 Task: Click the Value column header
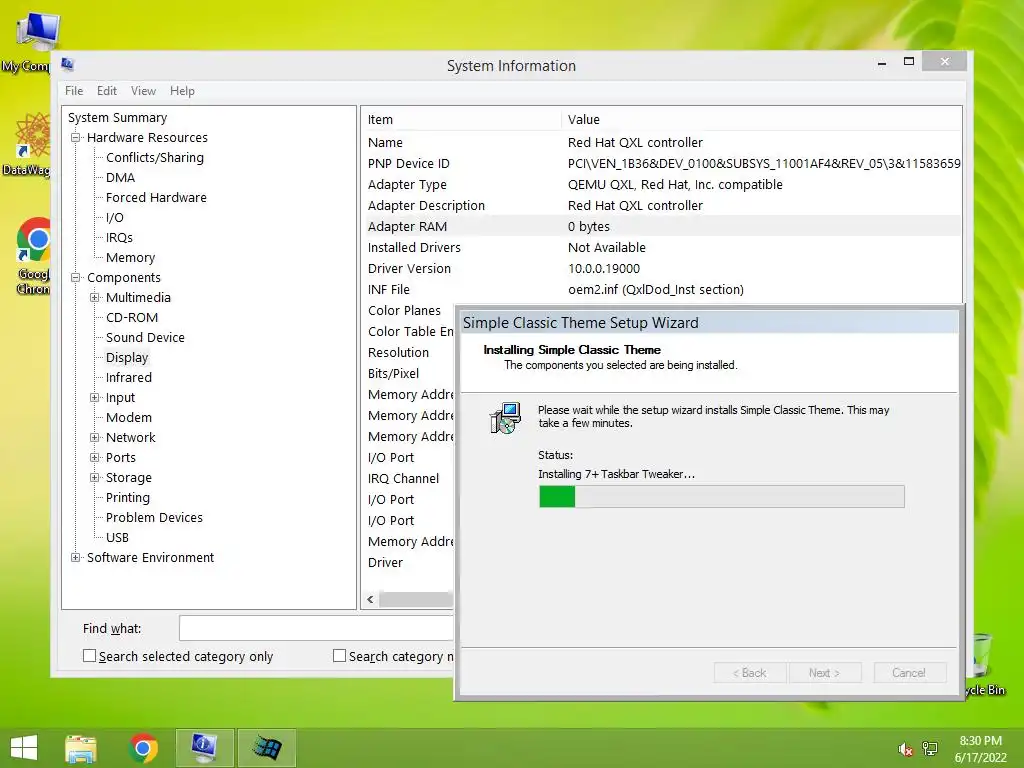(761, 120)
